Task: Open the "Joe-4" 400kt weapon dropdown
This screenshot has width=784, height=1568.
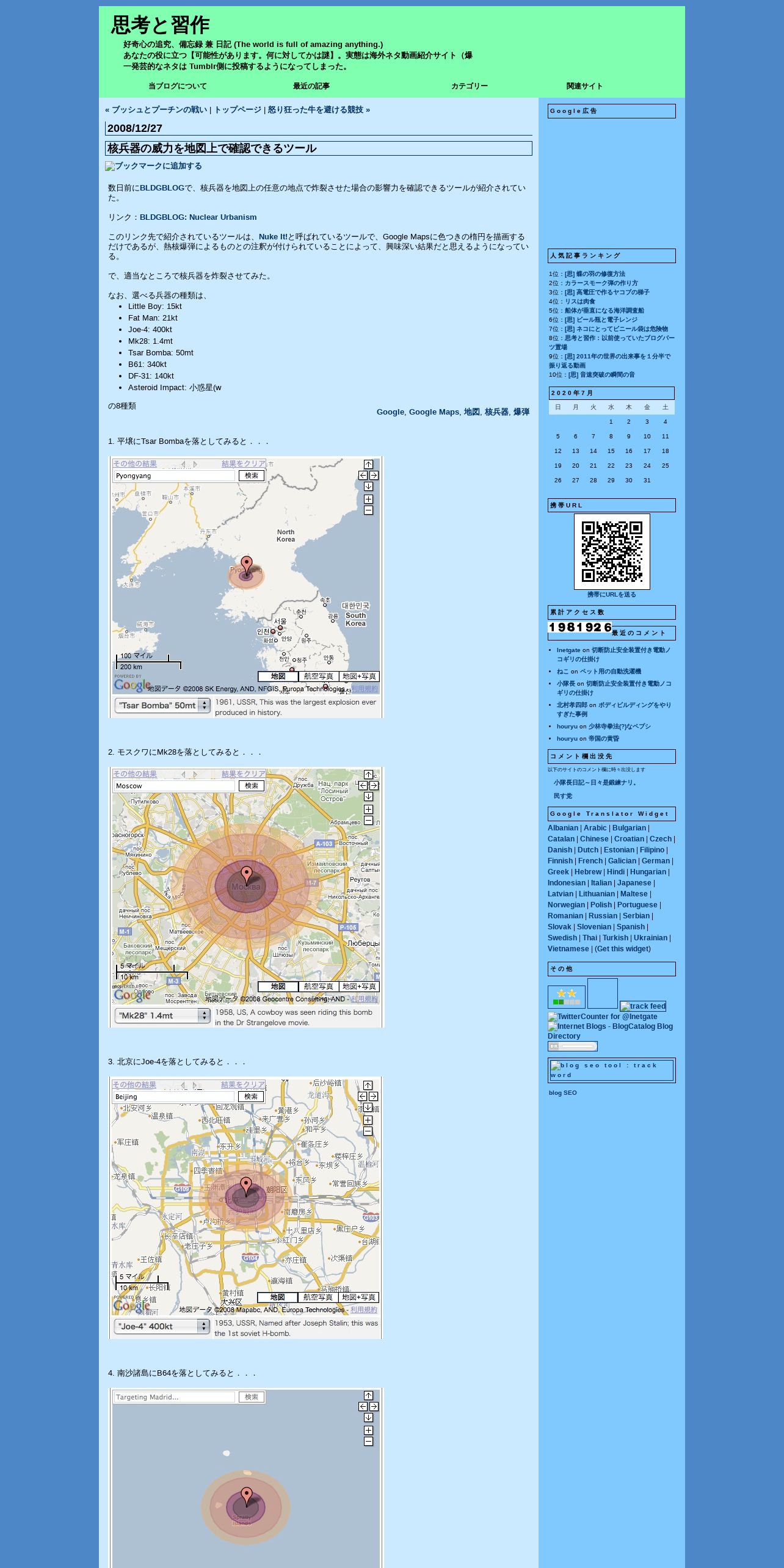Action: pyautogui.click(x=162, y=1326)
